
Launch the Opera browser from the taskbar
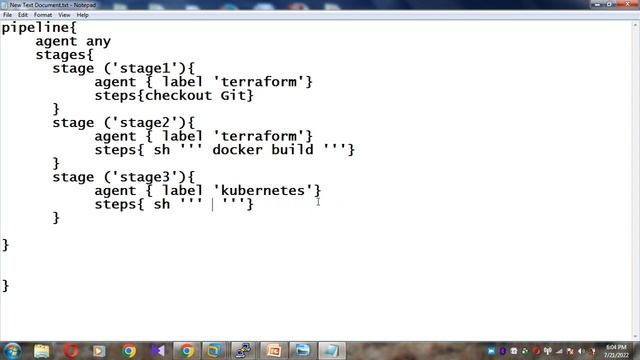(x=71, y=351)
